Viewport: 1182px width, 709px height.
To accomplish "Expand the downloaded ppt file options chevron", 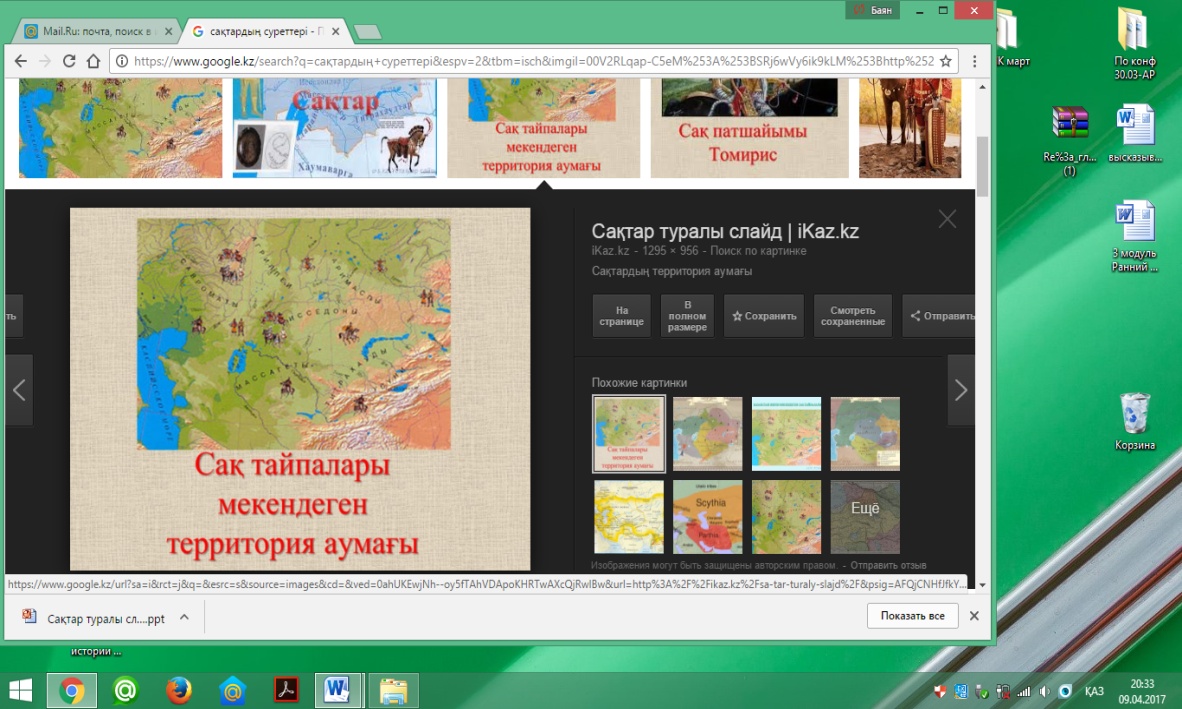I will (x=184, y=617).
